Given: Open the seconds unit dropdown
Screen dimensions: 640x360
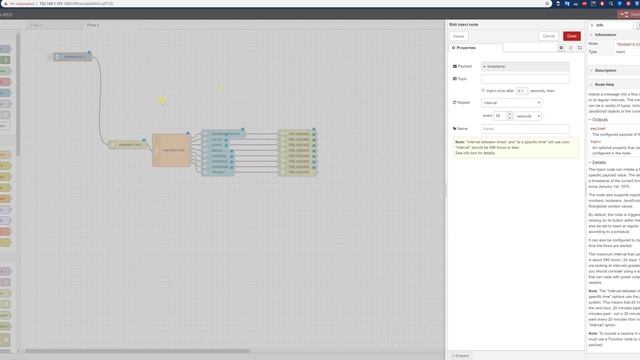Looking at the screenshot, I should click(x=528, y=116).
